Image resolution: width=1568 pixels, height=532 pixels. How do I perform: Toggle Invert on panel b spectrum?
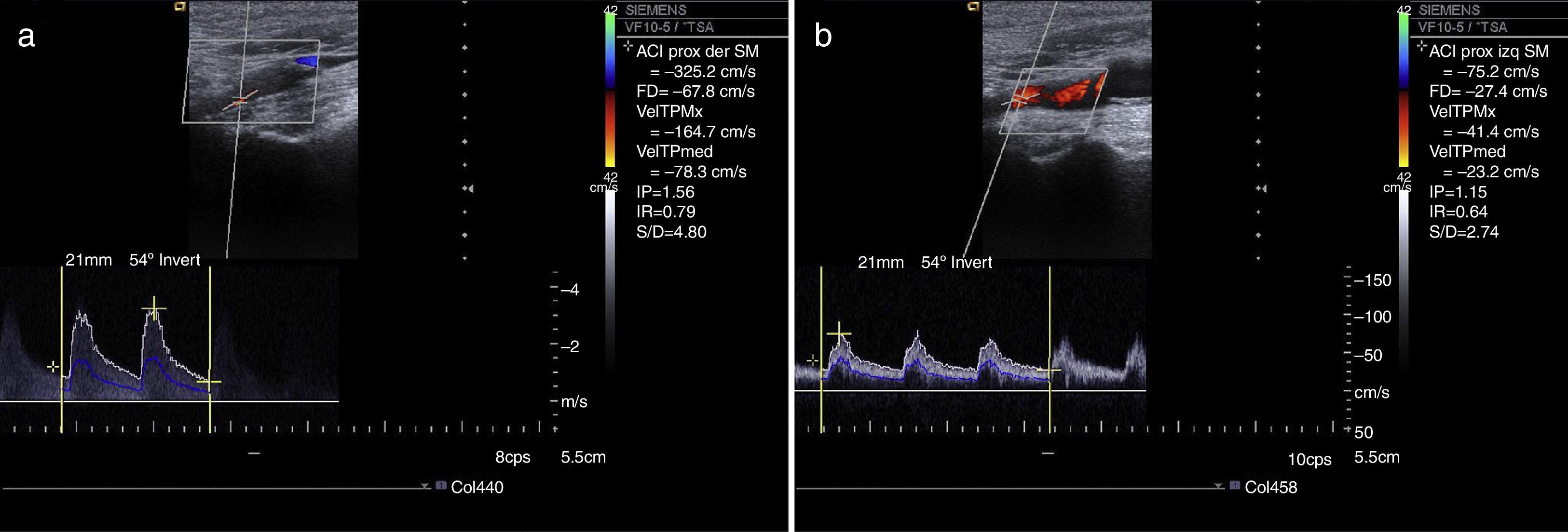coord(971,263)
